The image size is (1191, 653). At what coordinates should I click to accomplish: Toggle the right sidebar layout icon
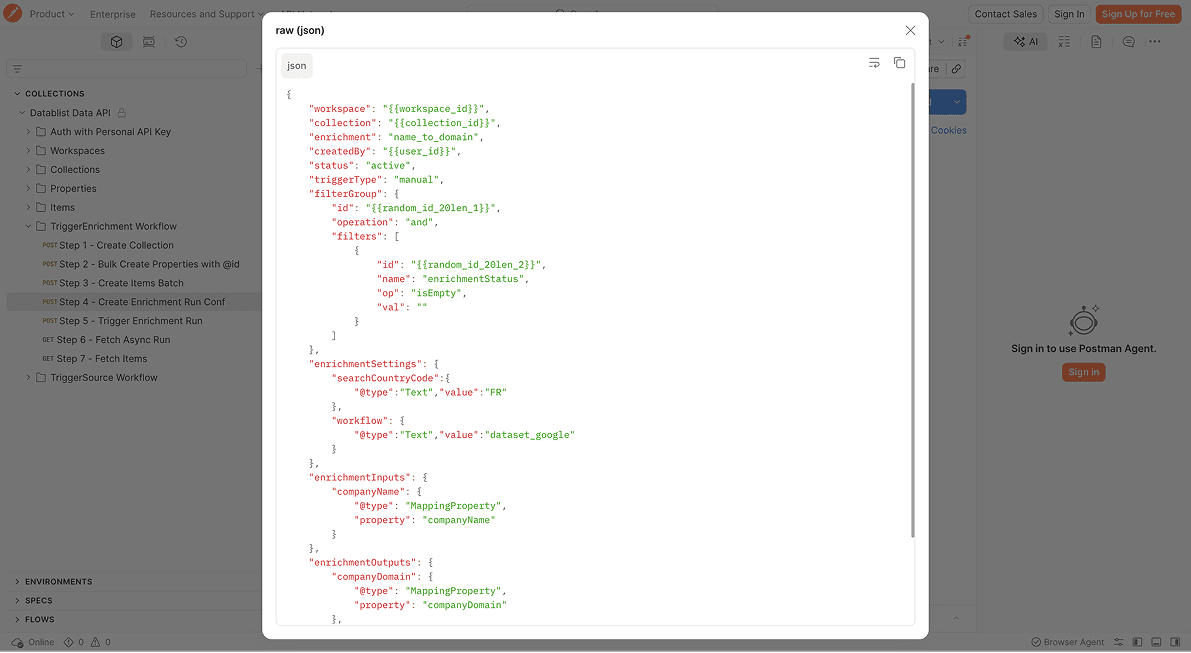(x=1175, y=642)
